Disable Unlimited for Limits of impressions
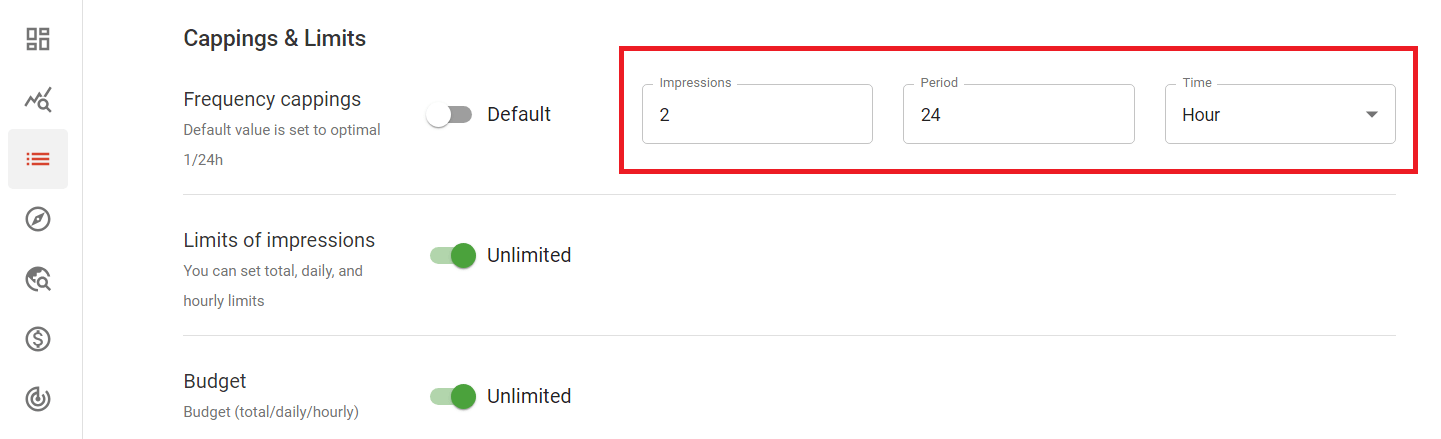1441x439 pixels. (x=452, y=256)
